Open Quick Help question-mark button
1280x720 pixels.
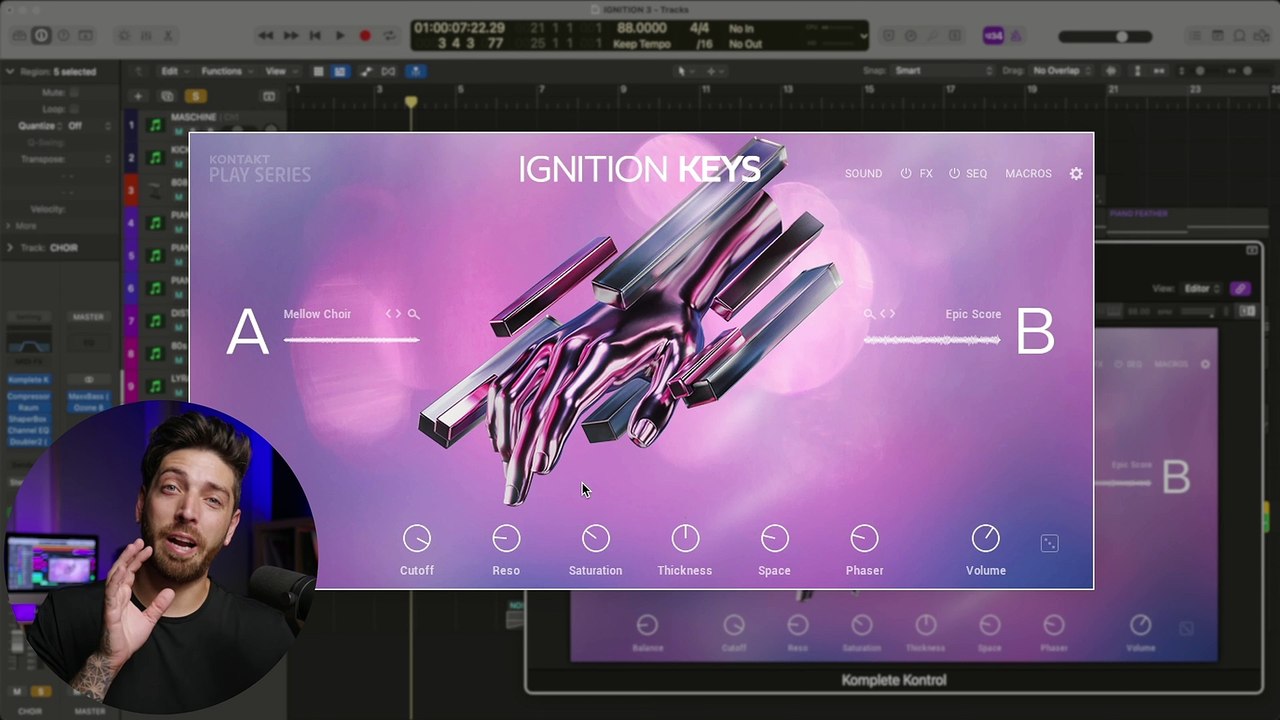click(x=63, y=35)
